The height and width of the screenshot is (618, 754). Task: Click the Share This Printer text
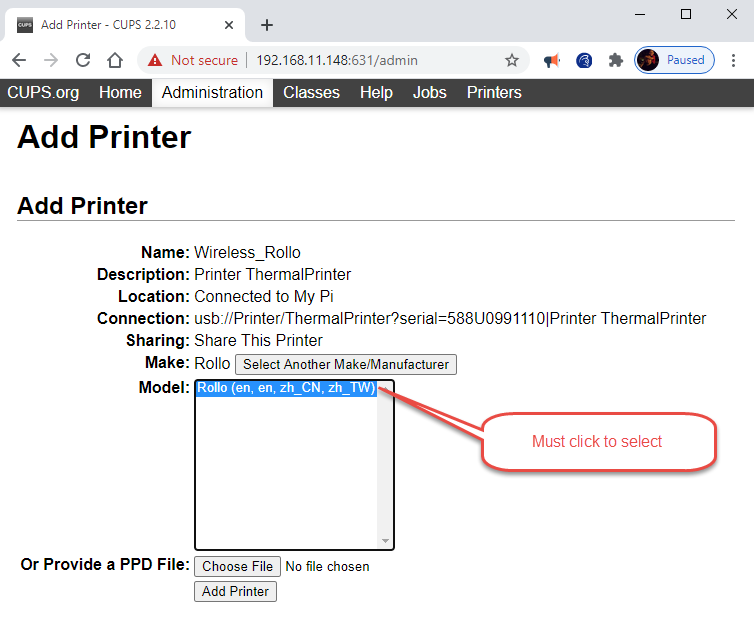[x=258, y=341]
